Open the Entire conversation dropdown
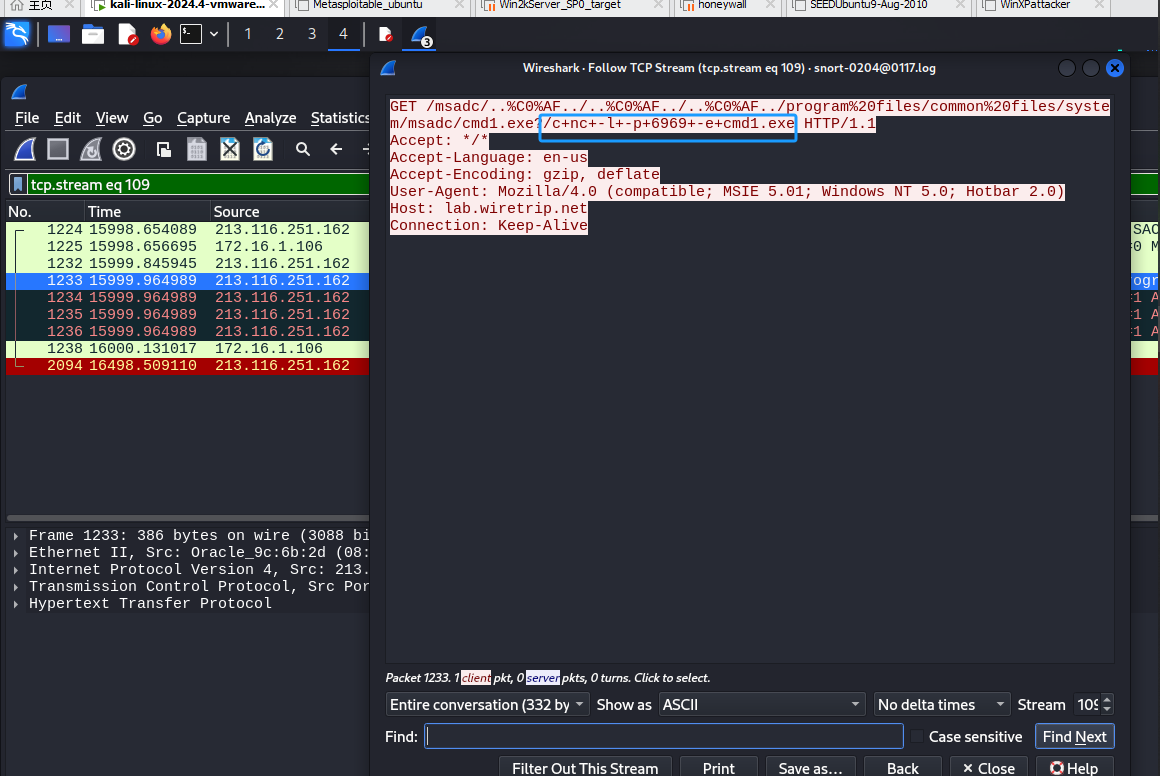The height and width of the screenshot is (776, 1160). pyautogui.click(x=487, y=704)
